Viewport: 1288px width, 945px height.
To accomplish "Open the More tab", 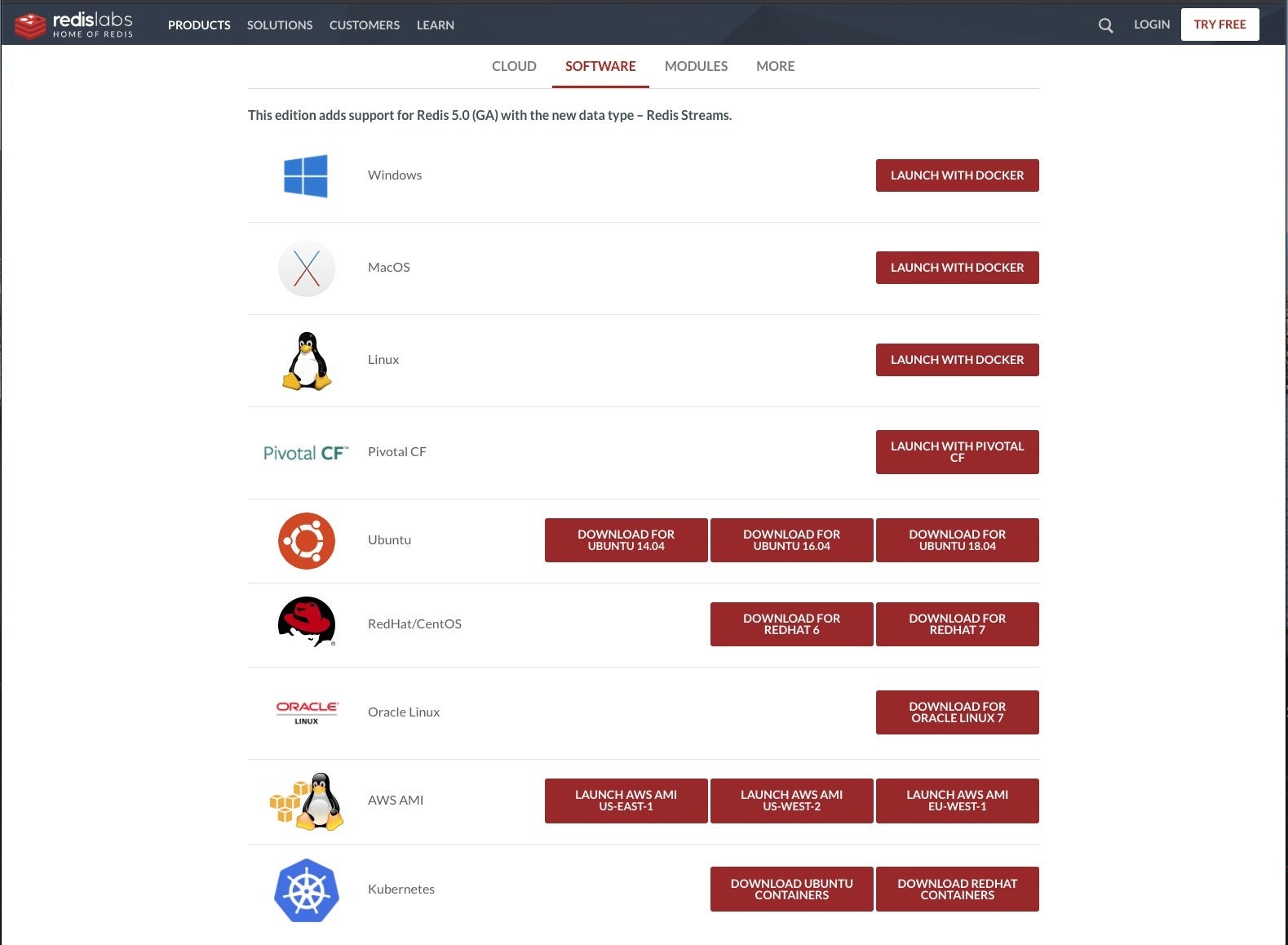I will pyautogui.click(x=775, y=66).
